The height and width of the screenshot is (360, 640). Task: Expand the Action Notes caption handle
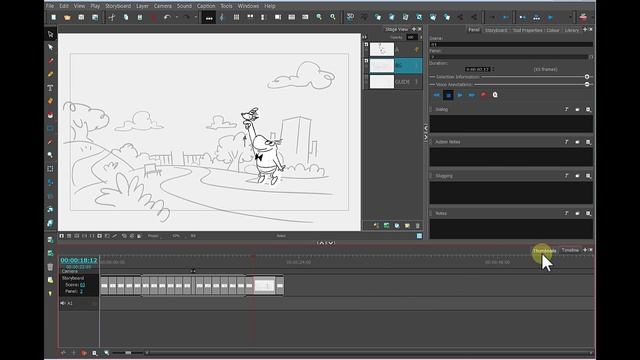pos(431,142)
